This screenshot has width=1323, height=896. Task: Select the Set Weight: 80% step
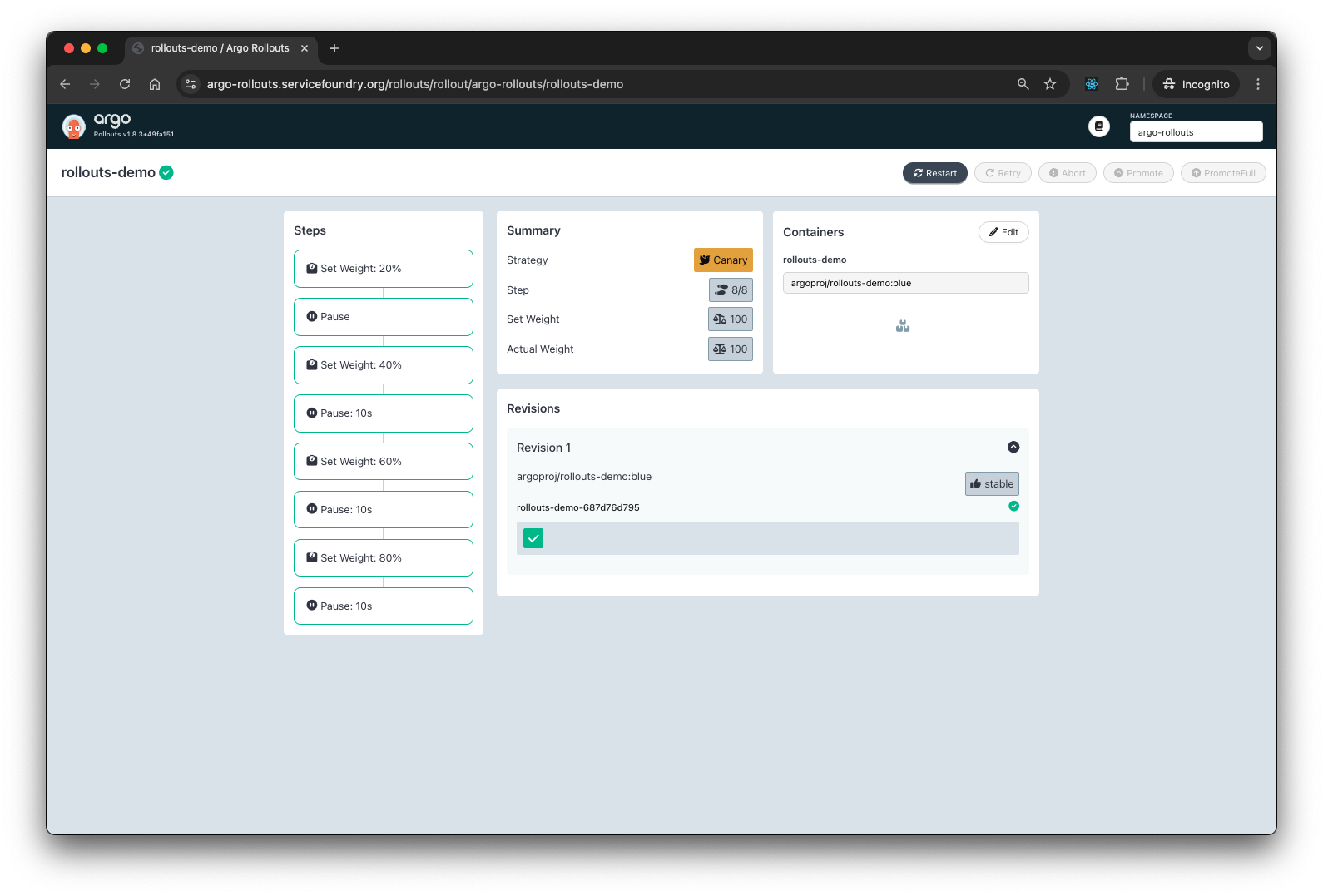click(384, 558)
